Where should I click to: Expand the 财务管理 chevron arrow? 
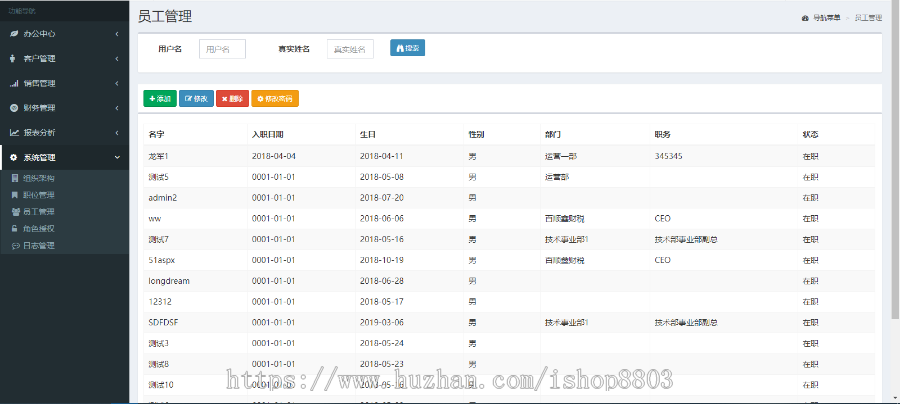pos(117,108)
